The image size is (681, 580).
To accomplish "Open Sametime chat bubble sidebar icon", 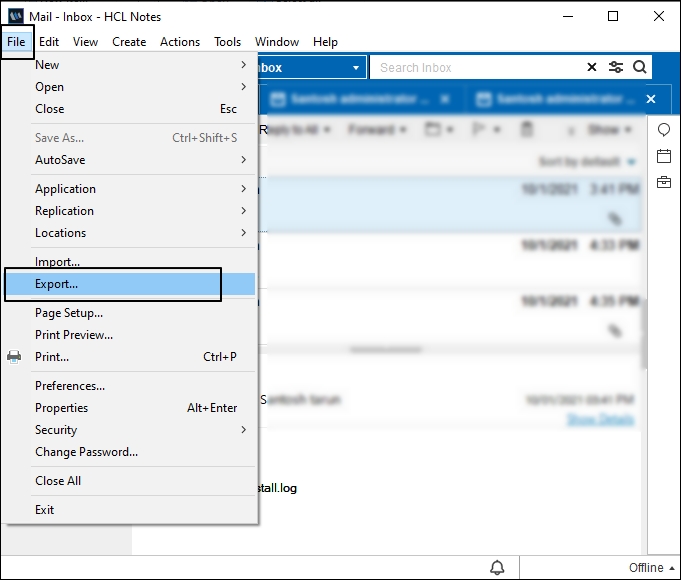I will pyautogui.click(x=664, y=130).
